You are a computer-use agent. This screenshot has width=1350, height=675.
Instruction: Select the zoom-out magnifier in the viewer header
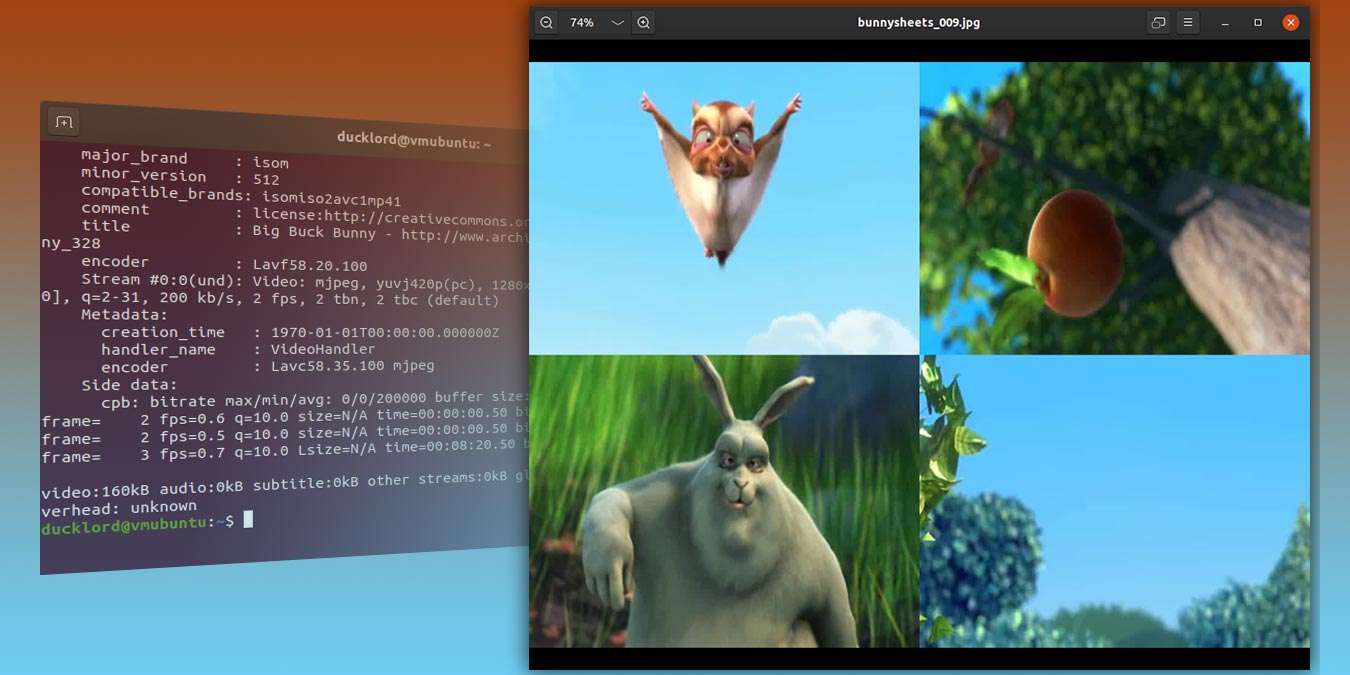(546, 22)
